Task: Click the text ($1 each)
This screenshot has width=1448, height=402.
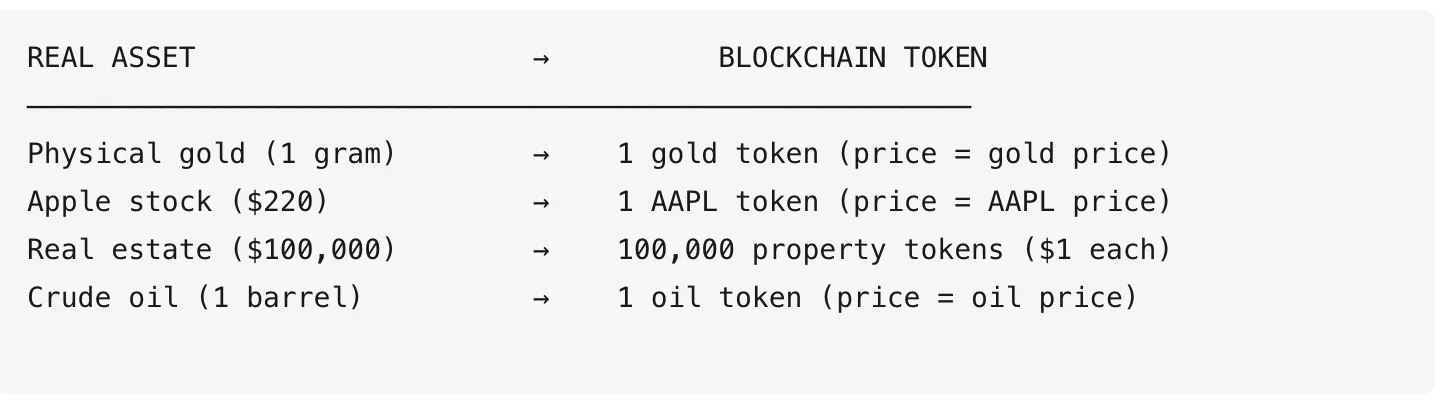Action: point(1096,250)
